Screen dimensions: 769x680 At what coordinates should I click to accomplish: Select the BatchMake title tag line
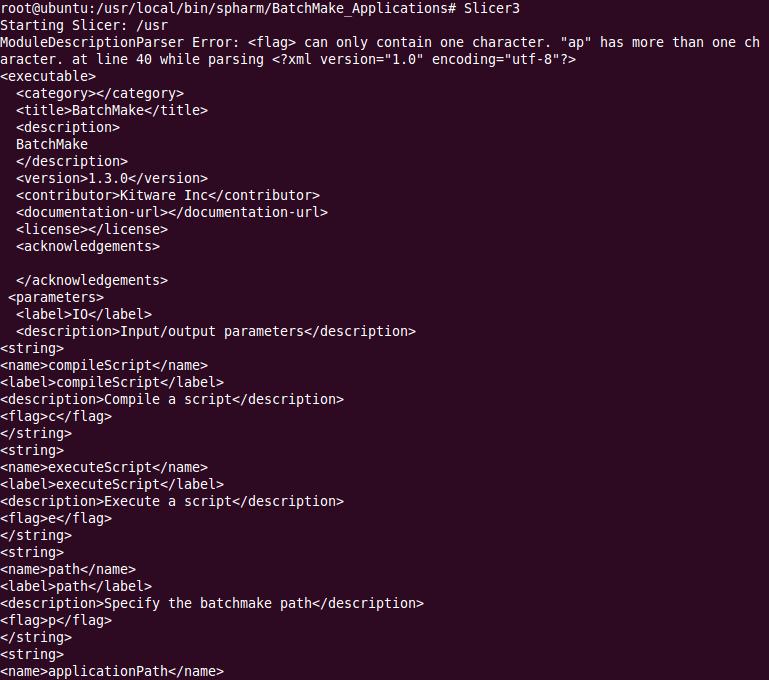[112, 110]
